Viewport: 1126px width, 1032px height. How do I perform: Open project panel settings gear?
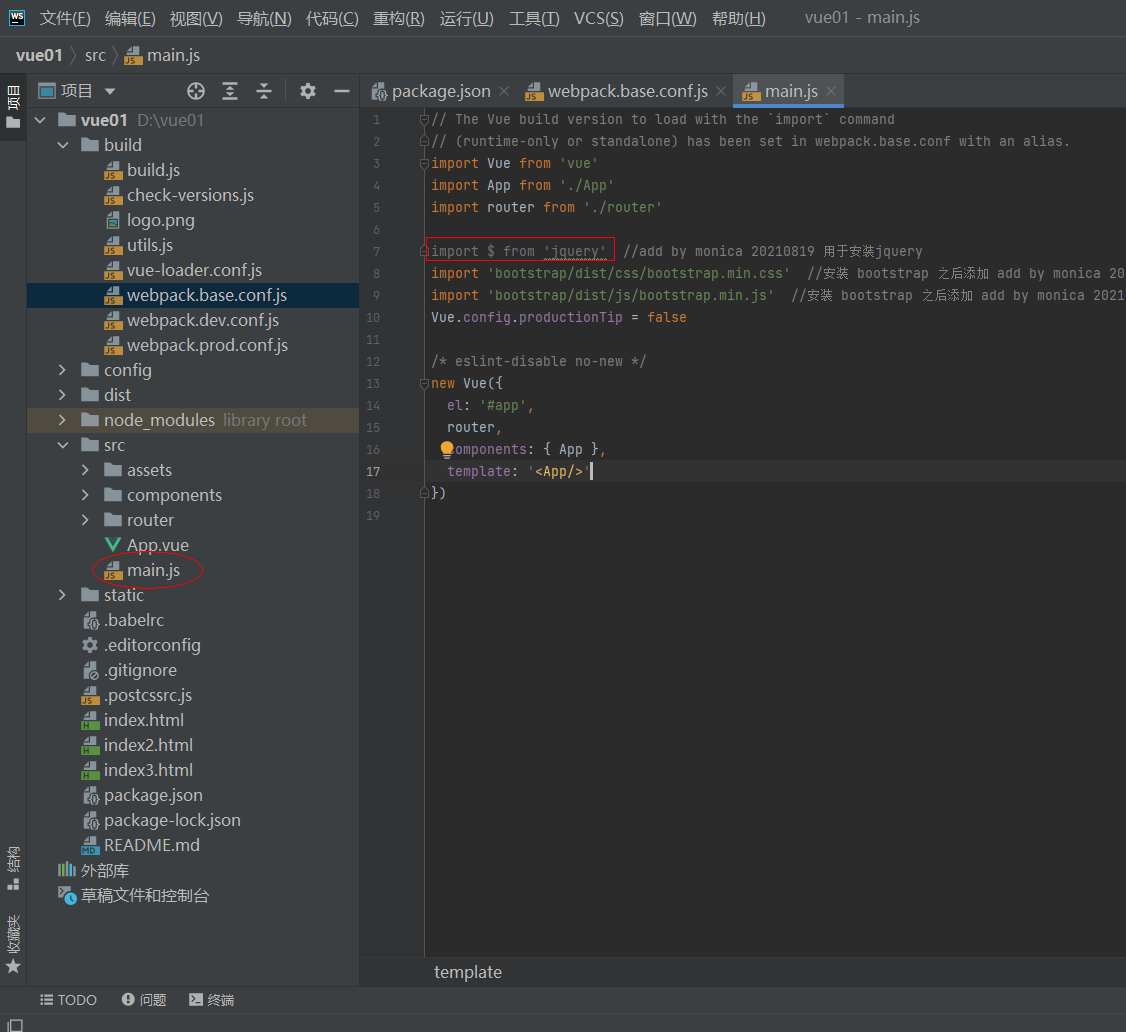[308, 91]
